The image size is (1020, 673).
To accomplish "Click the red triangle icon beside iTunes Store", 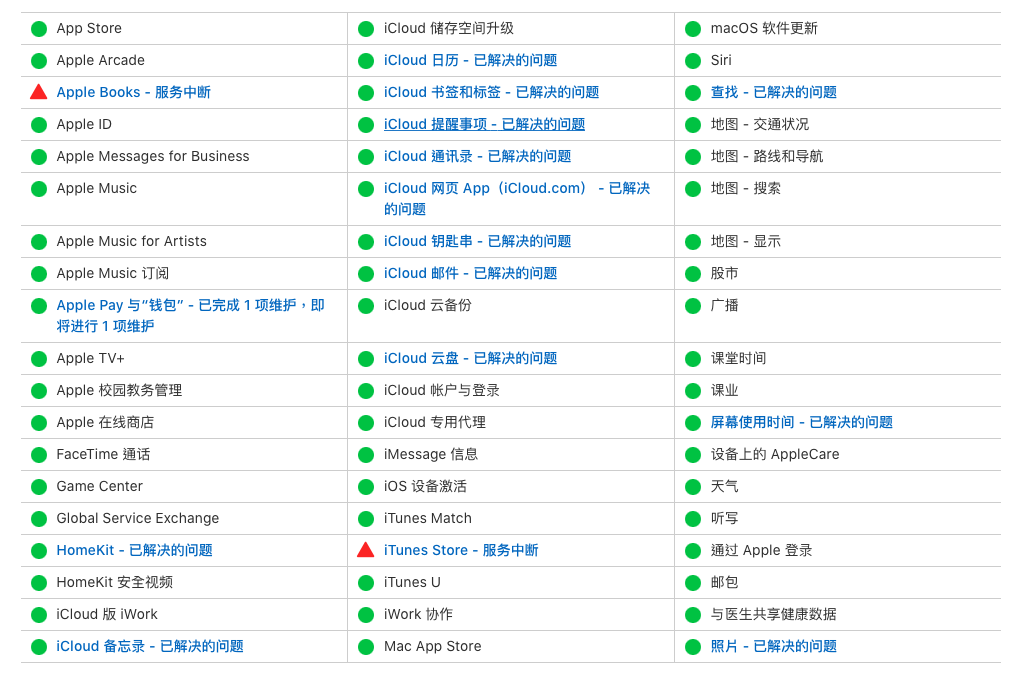I will click(x=366, y=549).
